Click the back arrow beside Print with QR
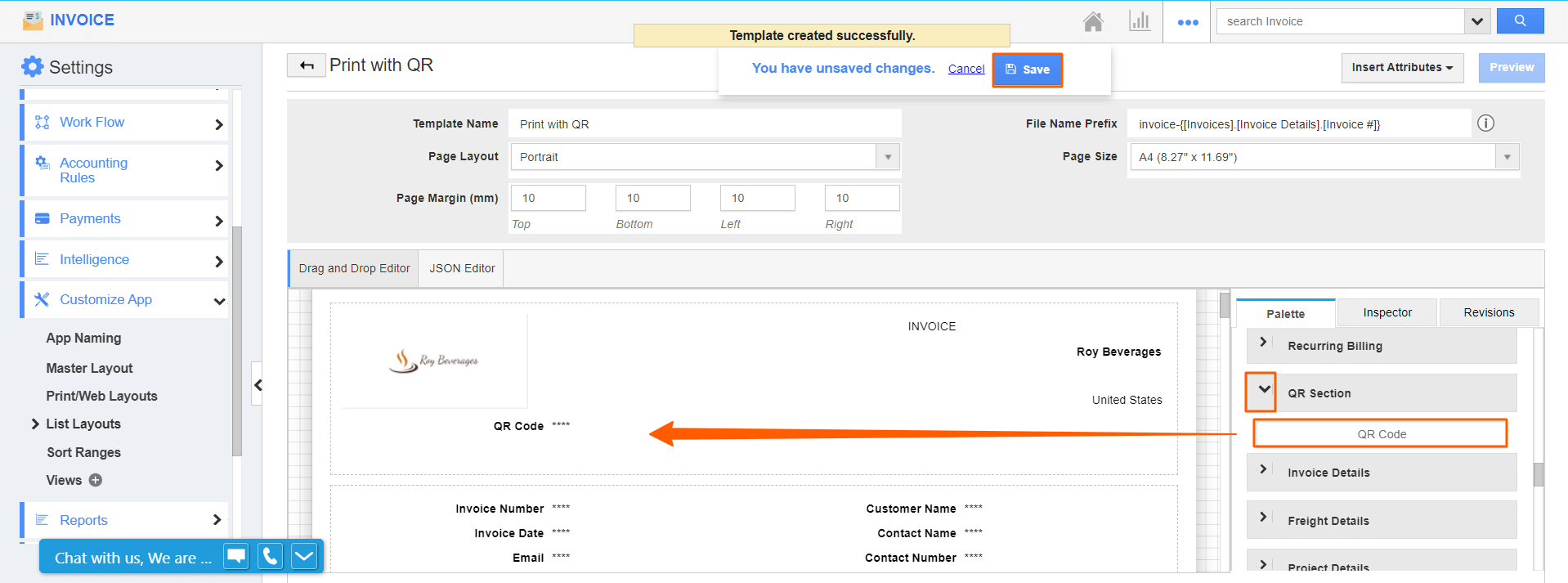This screenshot has height=583, width=1568. (x=307, y=65)
